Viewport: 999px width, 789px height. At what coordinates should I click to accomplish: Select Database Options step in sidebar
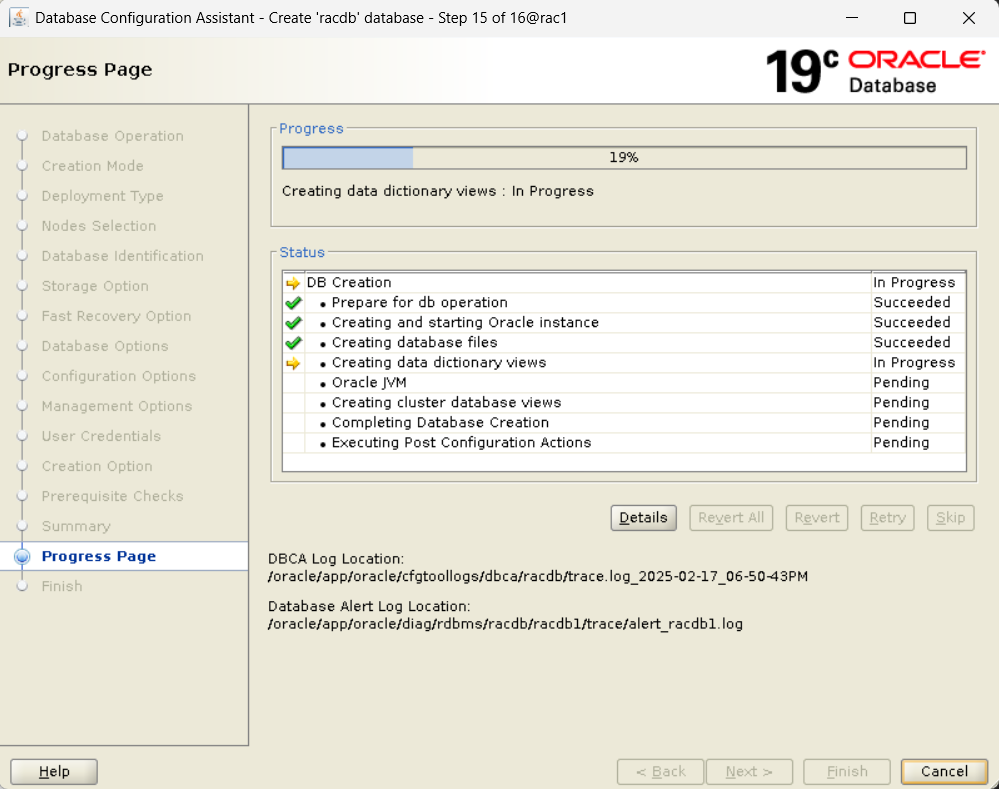click(104, 346)
